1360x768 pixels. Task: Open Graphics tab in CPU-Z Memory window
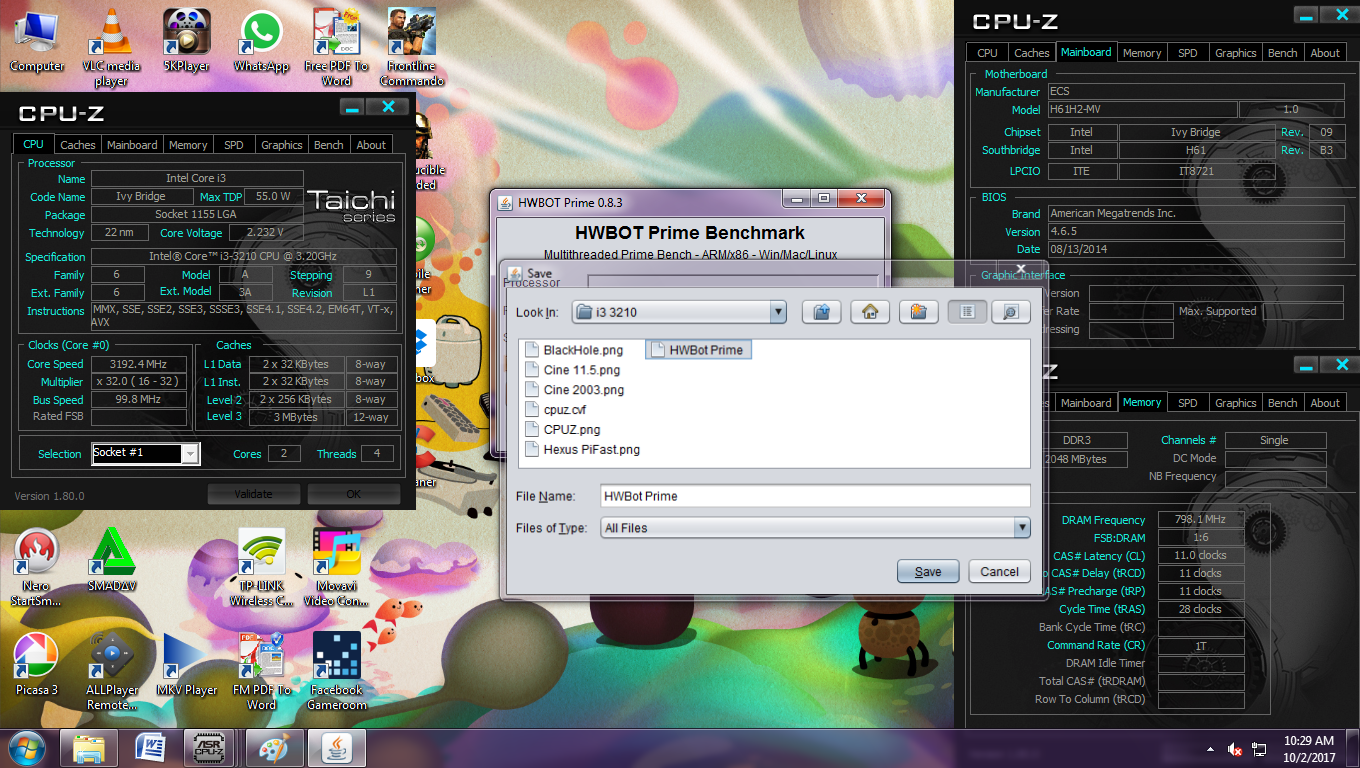pyautogui.click(x=1236, y=403)
